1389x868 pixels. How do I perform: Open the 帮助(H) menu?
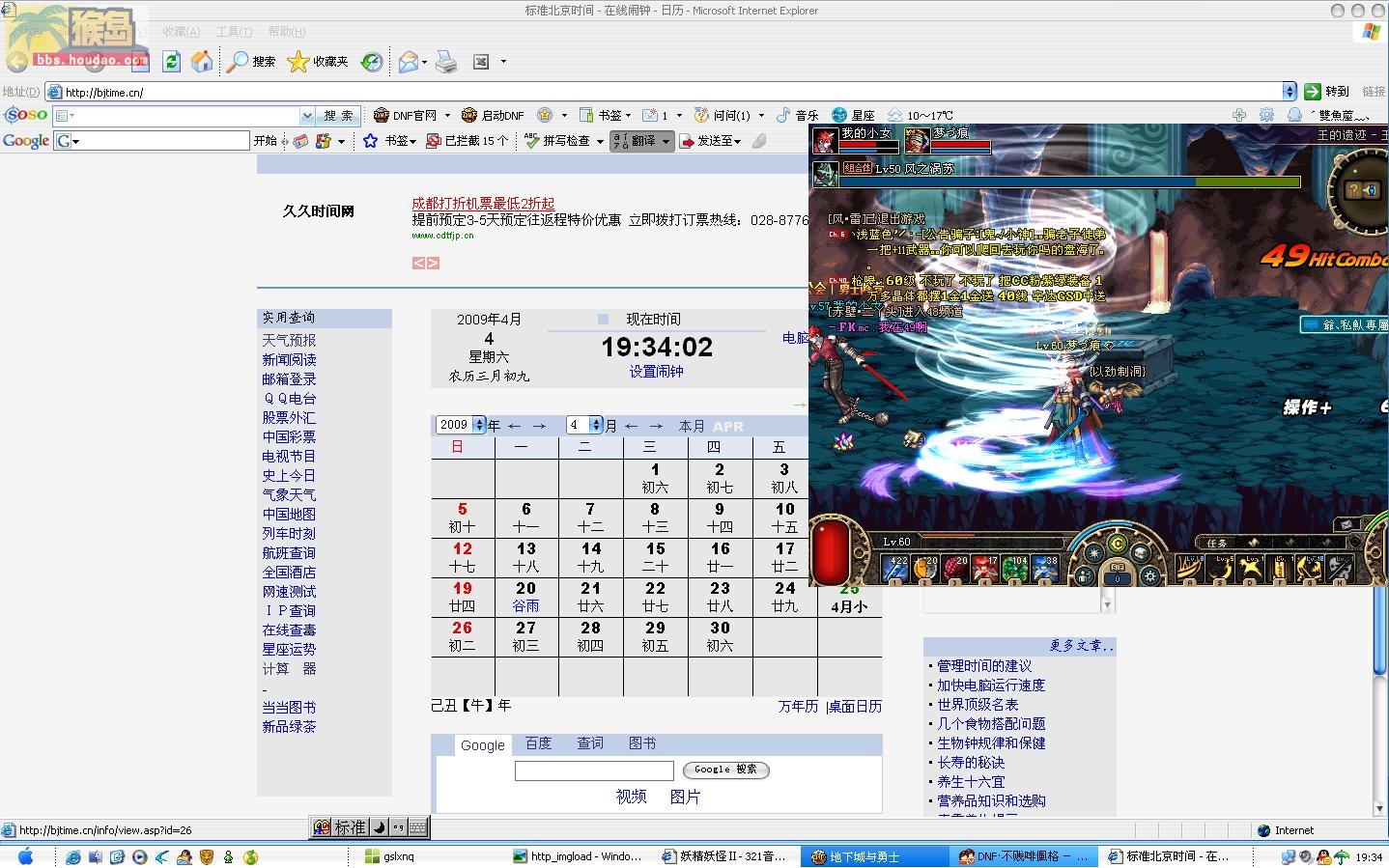point(287,32)
